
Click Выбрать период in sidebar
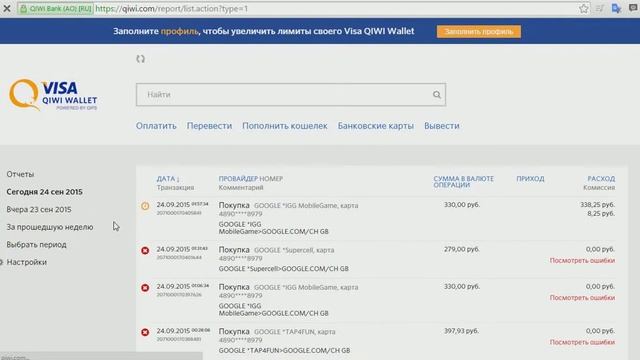coord(36,244)
